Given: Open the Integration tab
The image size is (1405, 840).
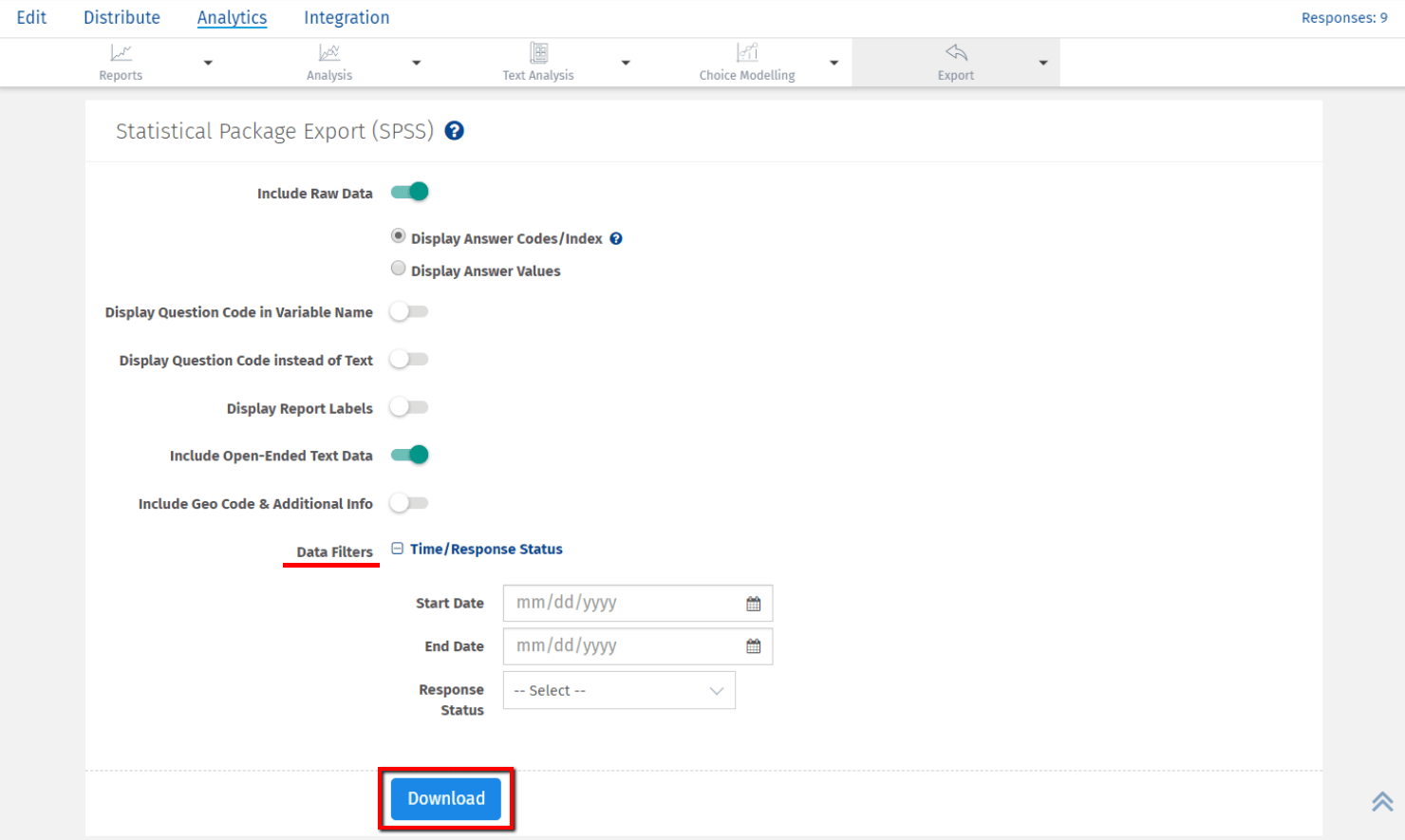Looking at the screenshot, I should pos(347,17).
